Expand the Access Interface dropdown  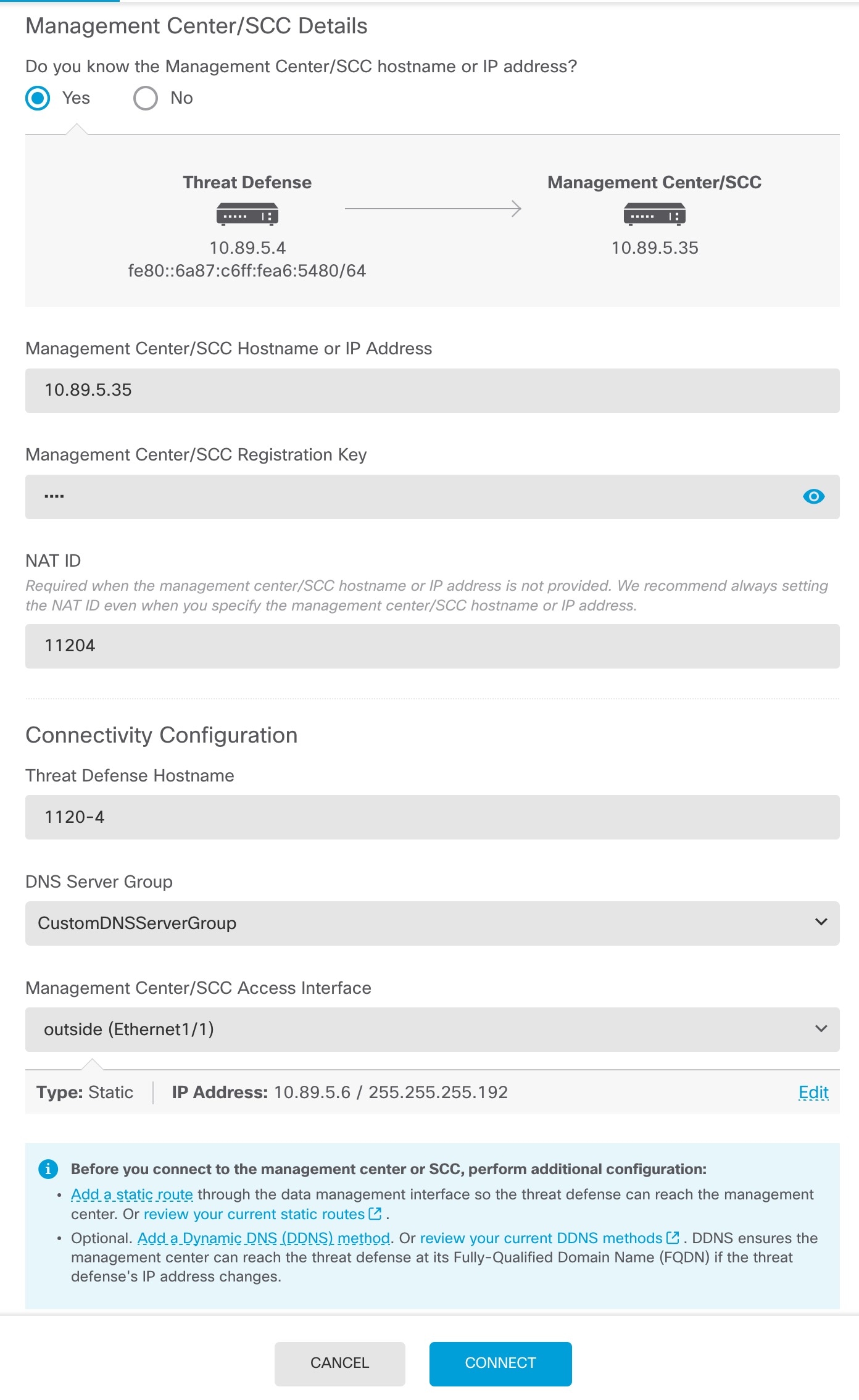click(x=432, y=1029)
